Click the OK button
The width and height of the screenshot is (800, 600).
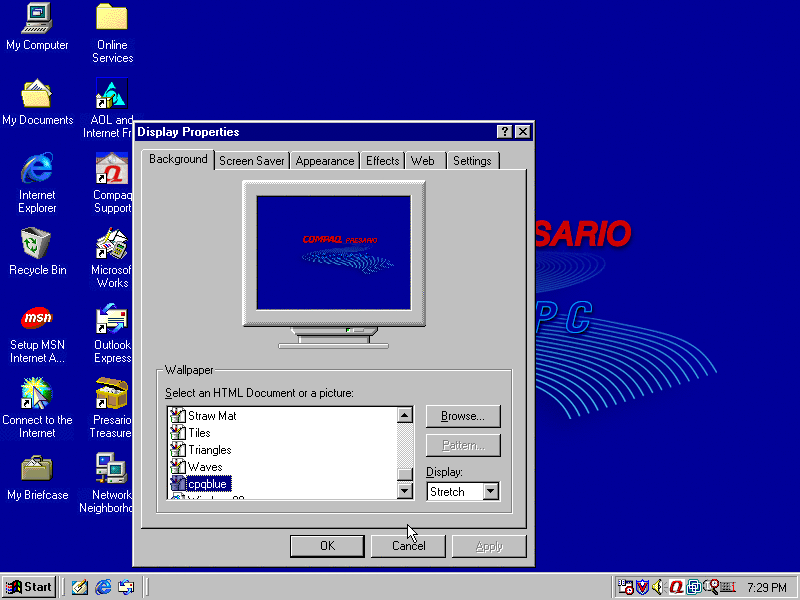(328, 546)
